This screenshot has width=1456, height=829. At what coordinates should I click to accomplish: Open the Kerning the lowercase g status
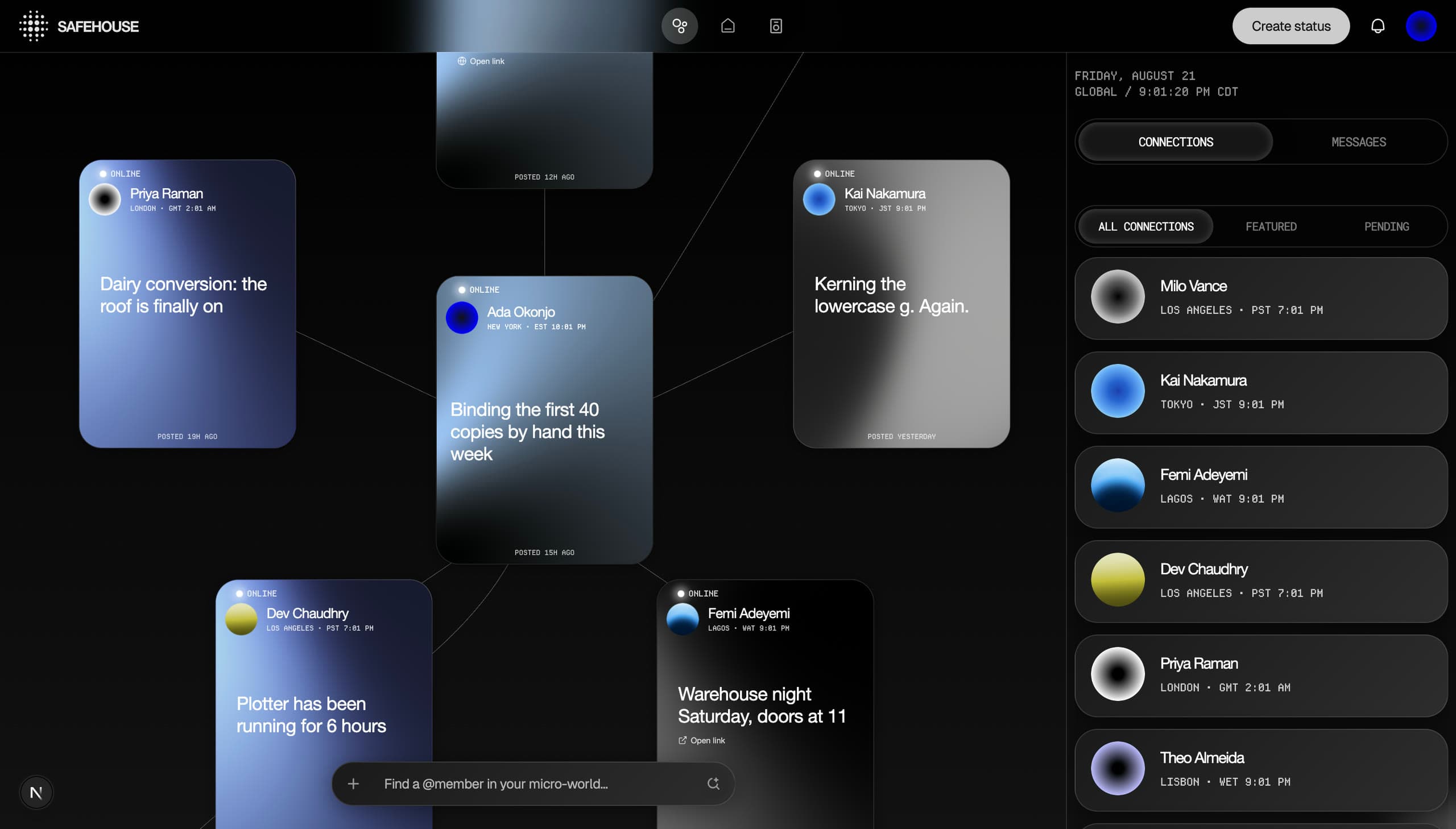tap(891, 295)
